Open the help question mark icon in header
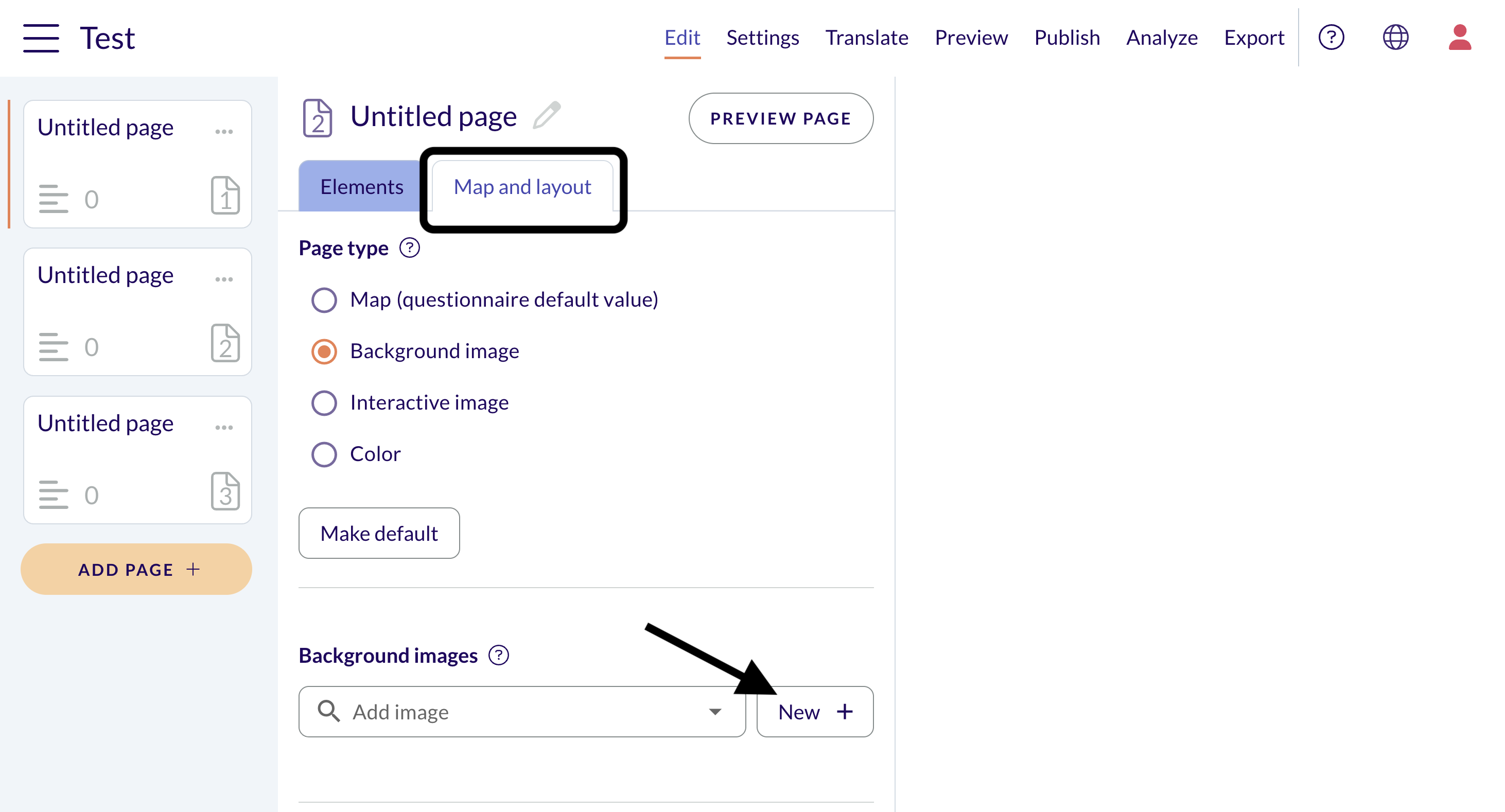 1332,38
